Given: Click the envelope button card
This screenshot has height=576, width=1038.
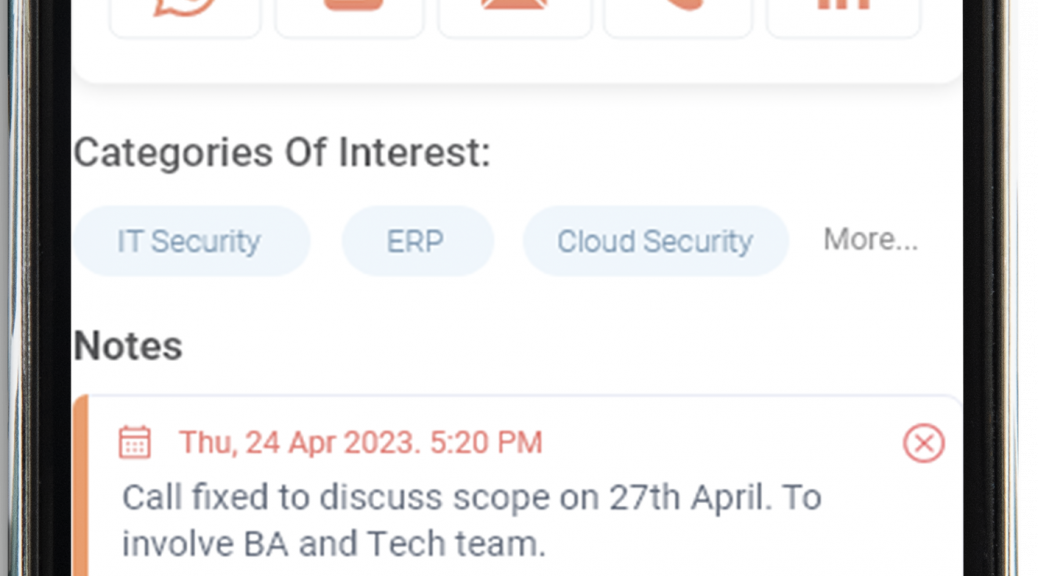Looking at the screenshot, I should click(514, 17).
